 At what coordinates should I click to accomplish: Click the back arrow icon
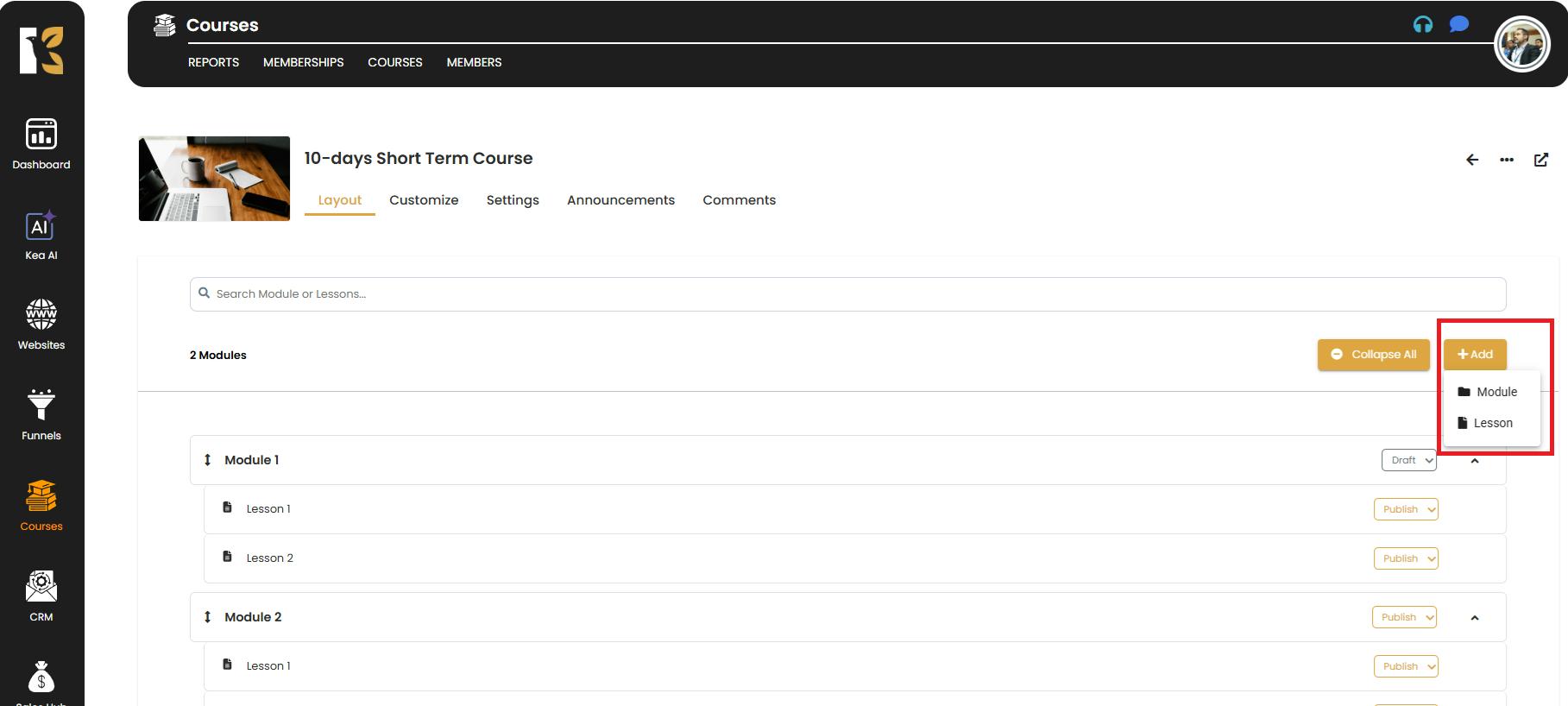click(1472, 160)
